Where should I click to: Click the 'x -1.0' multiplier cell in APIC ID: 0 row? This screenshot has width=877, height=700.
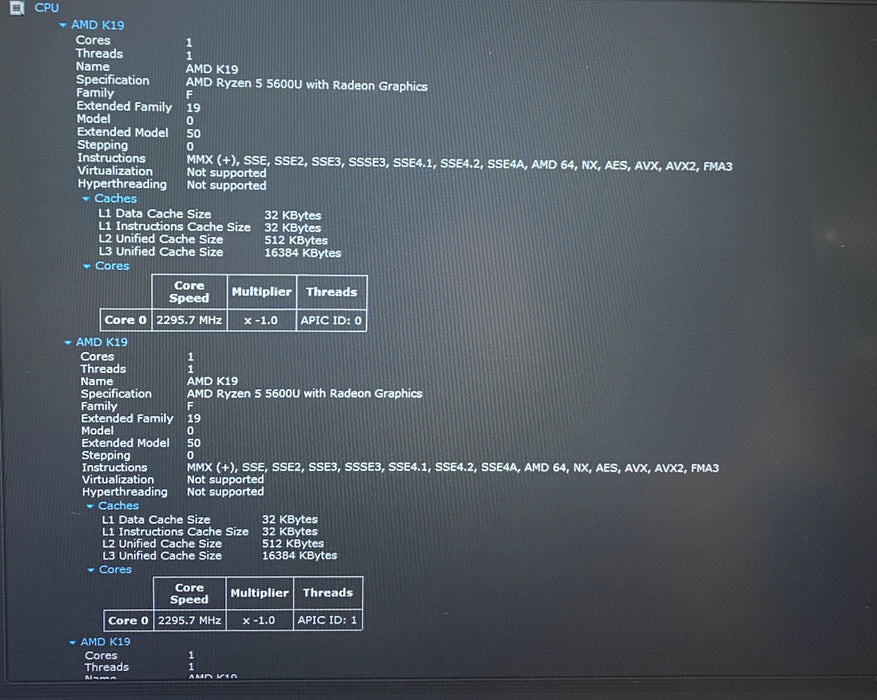261,320
